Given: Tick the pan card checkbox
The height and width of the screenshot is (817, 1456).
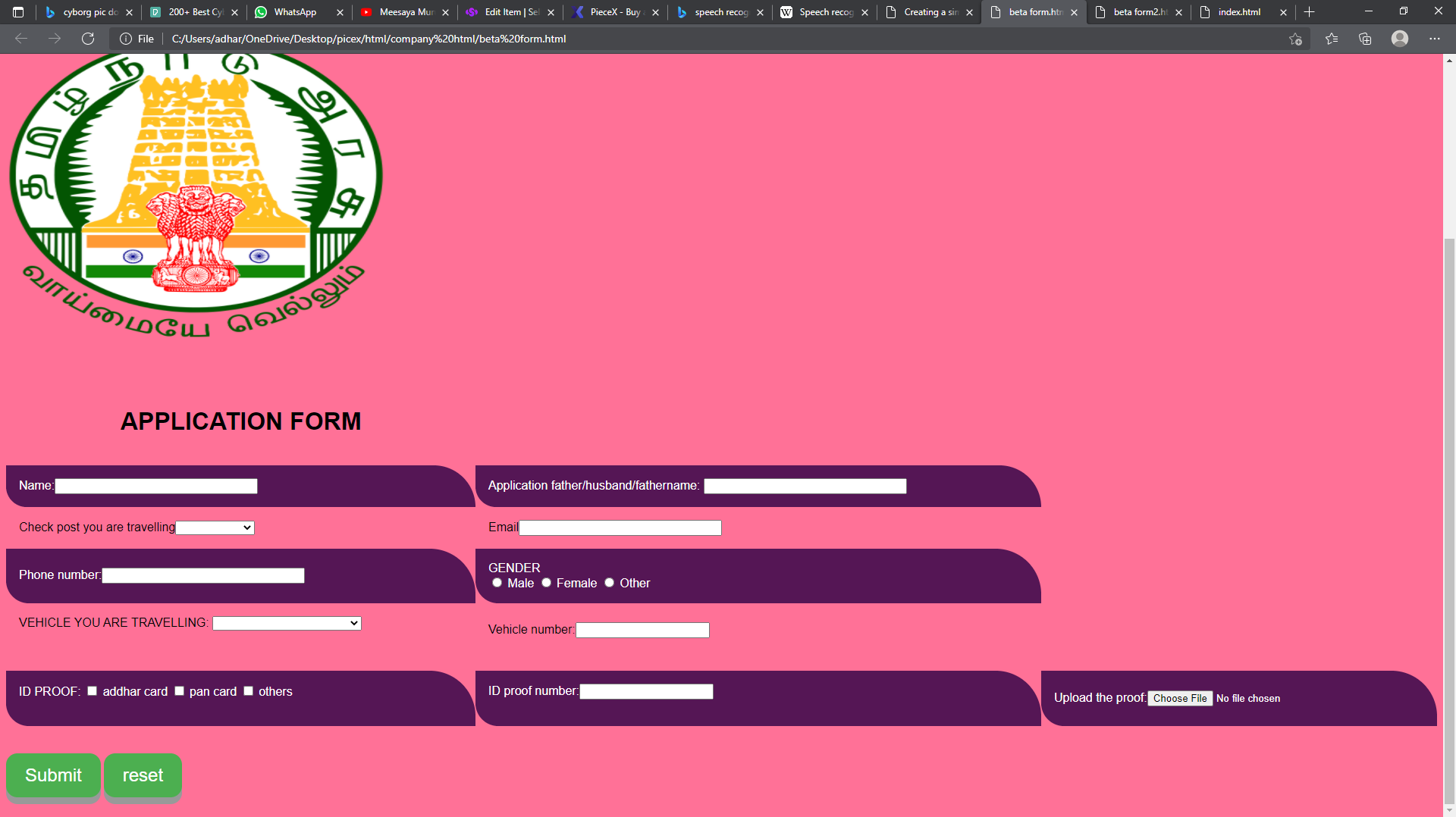Looking at the screenshot, I should 180,691.
